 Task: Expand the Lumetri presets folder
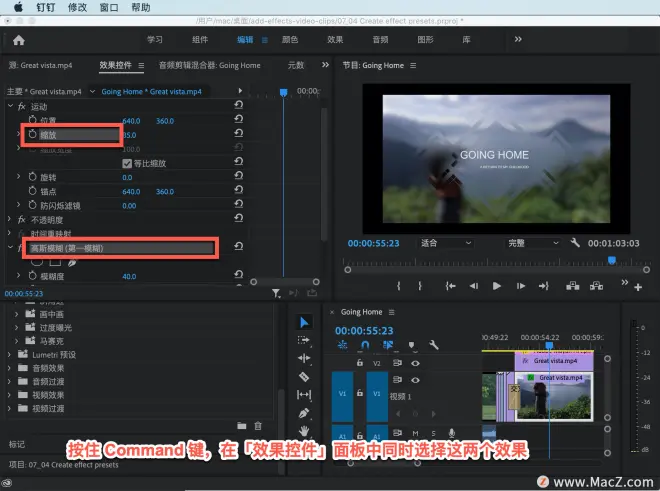click(x=9, y=355)
